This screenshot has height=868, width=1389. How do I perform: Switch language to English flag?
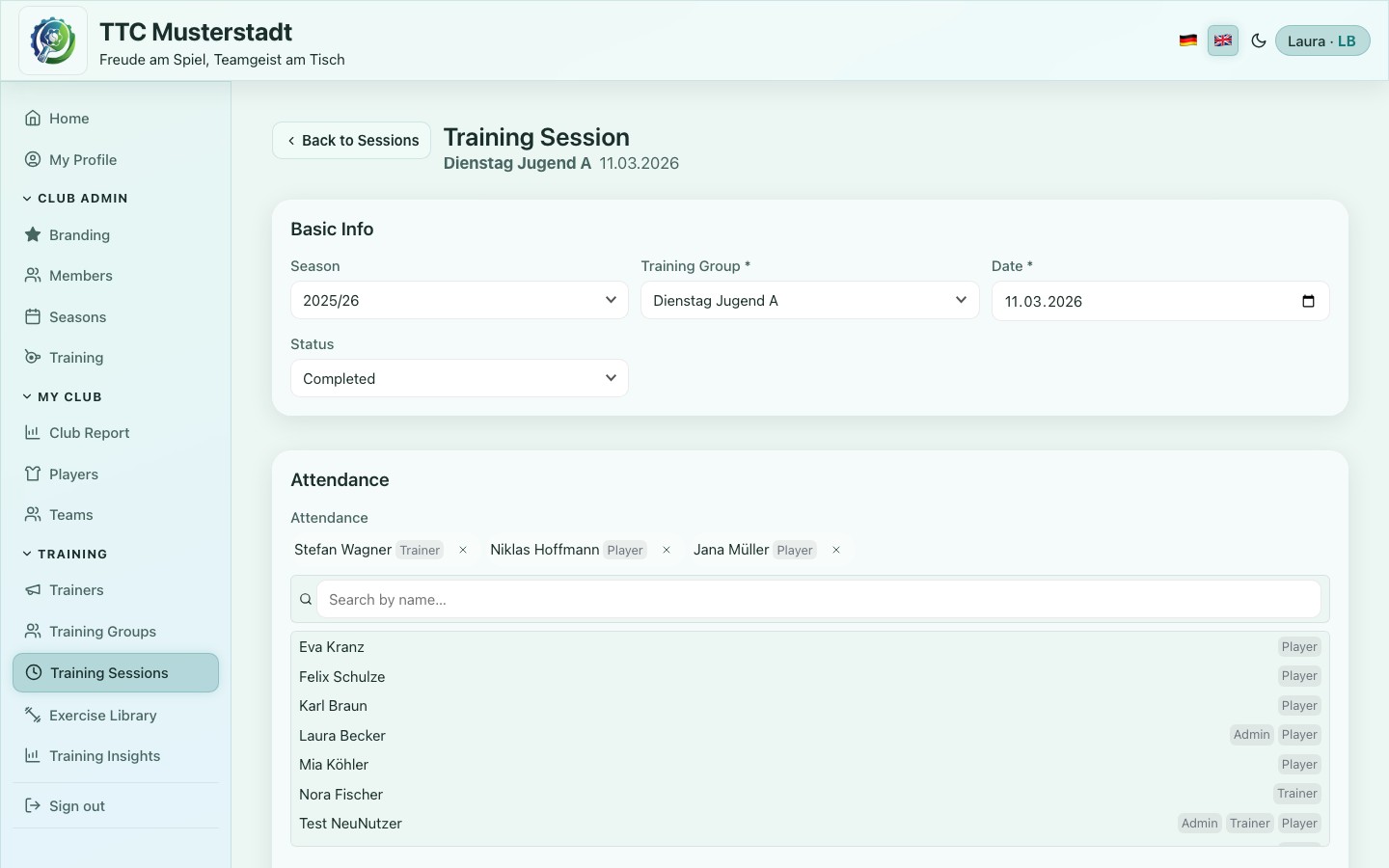[x=1223, y=41]
